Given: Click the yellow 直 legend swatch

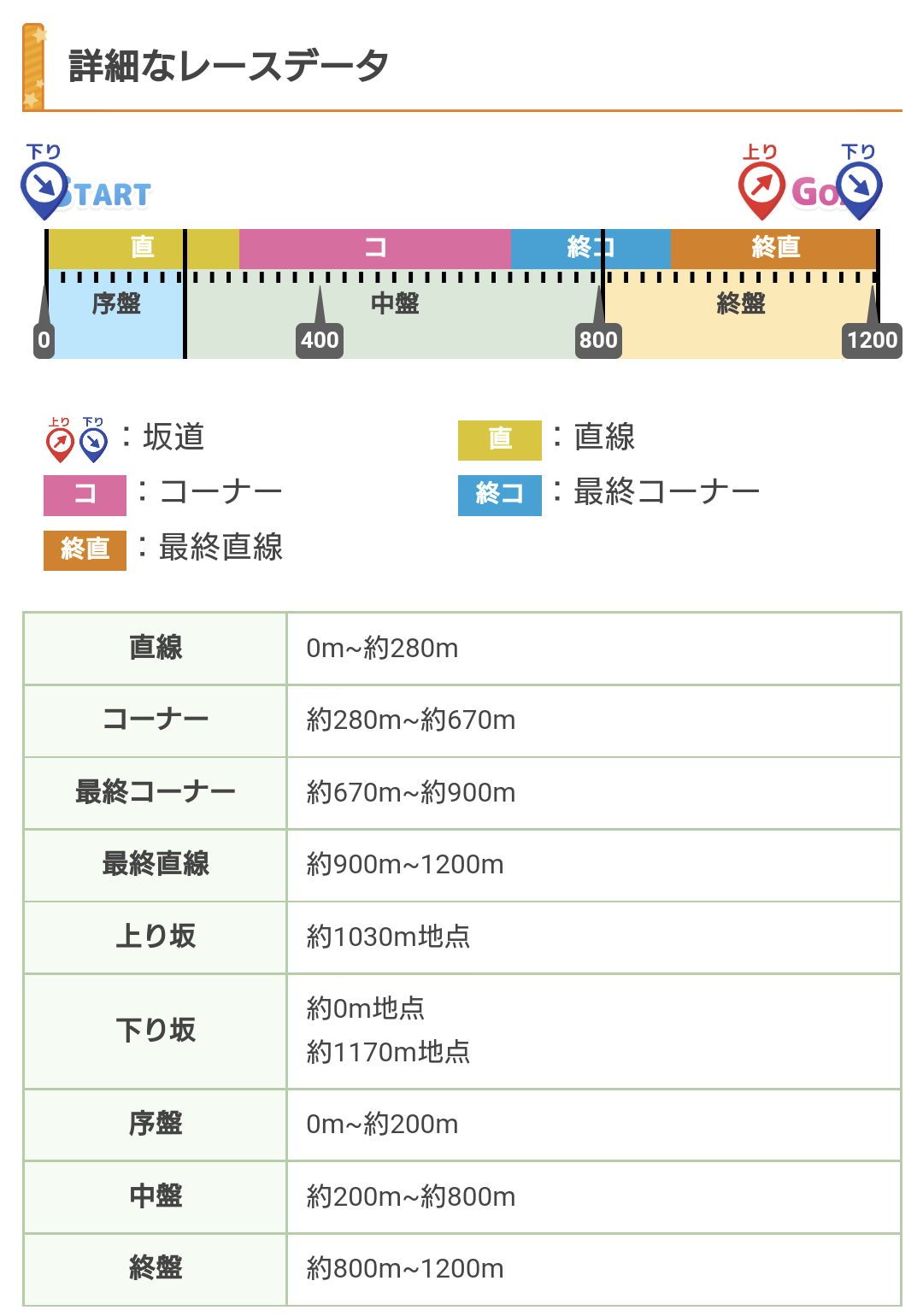Looking at the screenshot, I should (x=500, y=440).
